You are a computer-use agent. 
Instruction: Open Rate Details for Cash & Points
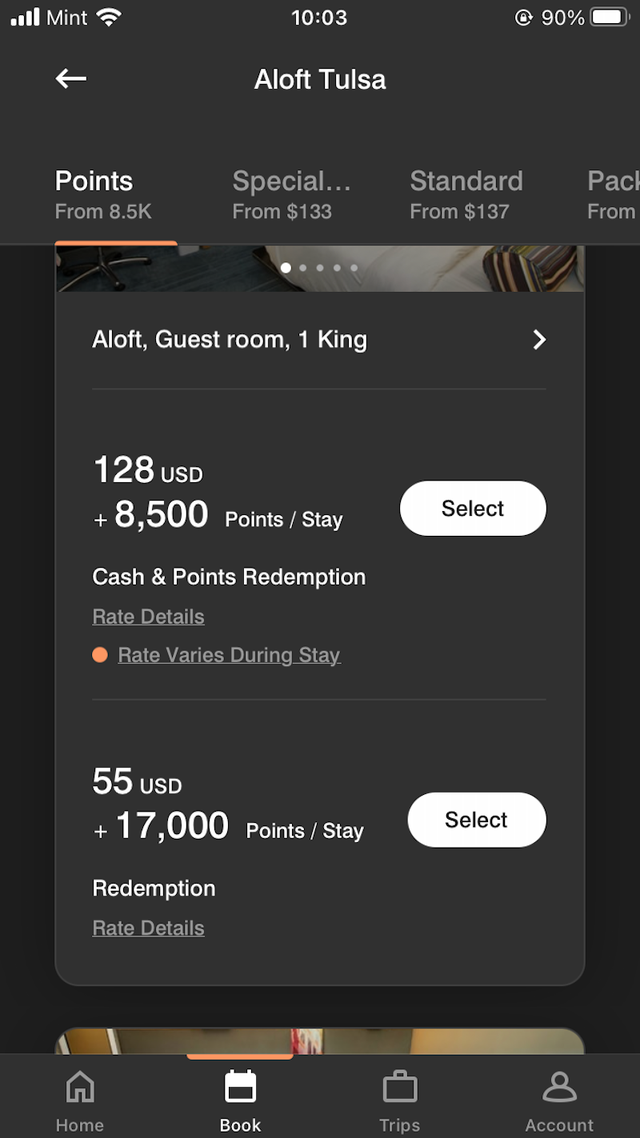pyautogui.click(x=148, y=616)
